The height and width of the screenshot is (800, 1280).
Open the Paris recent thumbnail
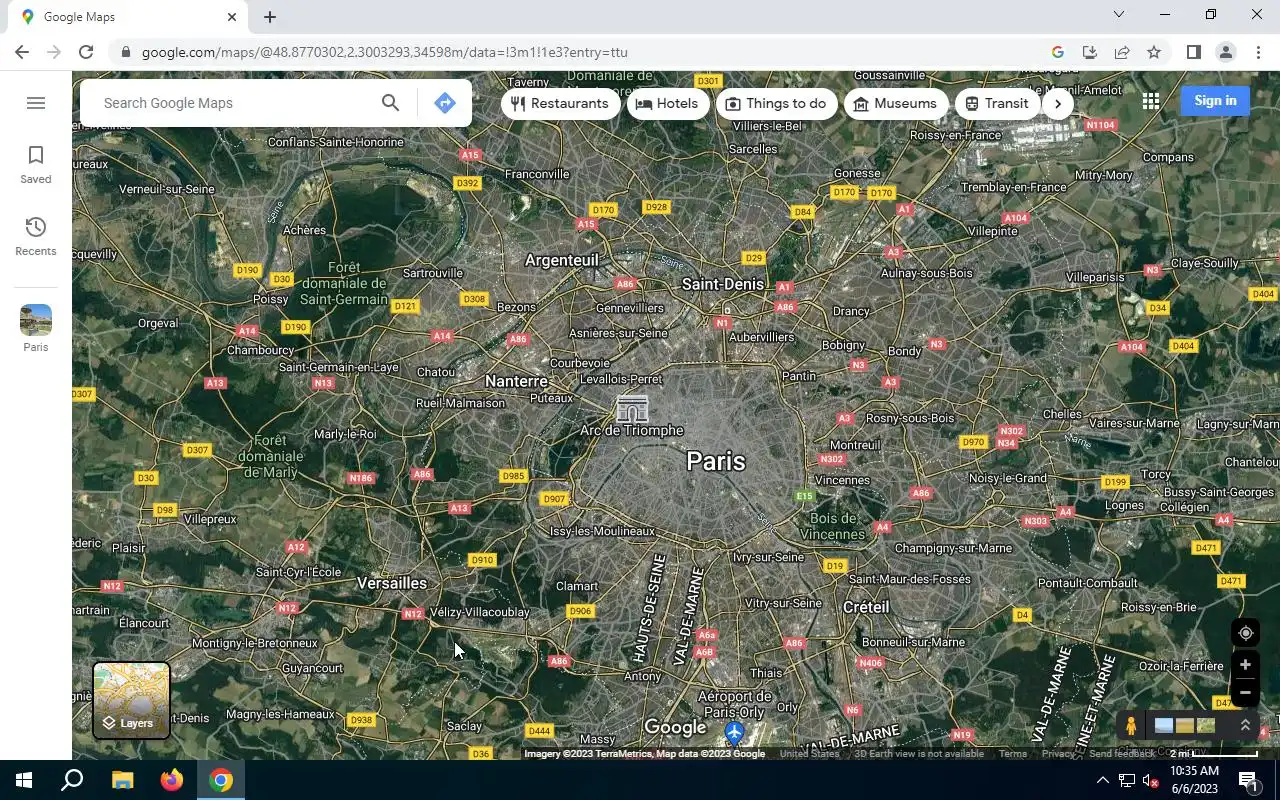click(36, 329)
